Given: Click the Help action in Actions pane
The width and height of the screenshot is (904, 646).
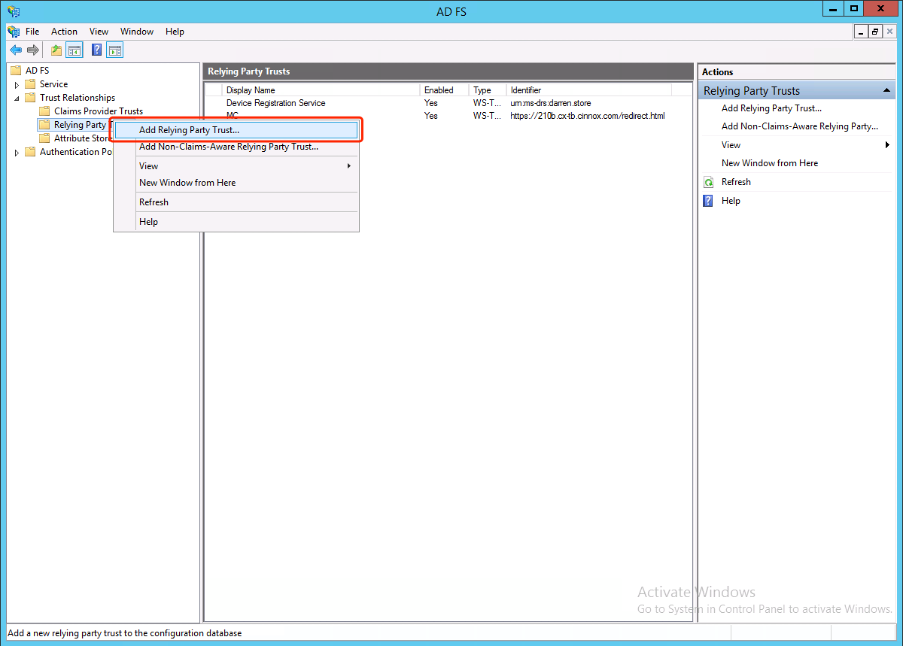Looking at the screenshot, I should tap(730, 201).
